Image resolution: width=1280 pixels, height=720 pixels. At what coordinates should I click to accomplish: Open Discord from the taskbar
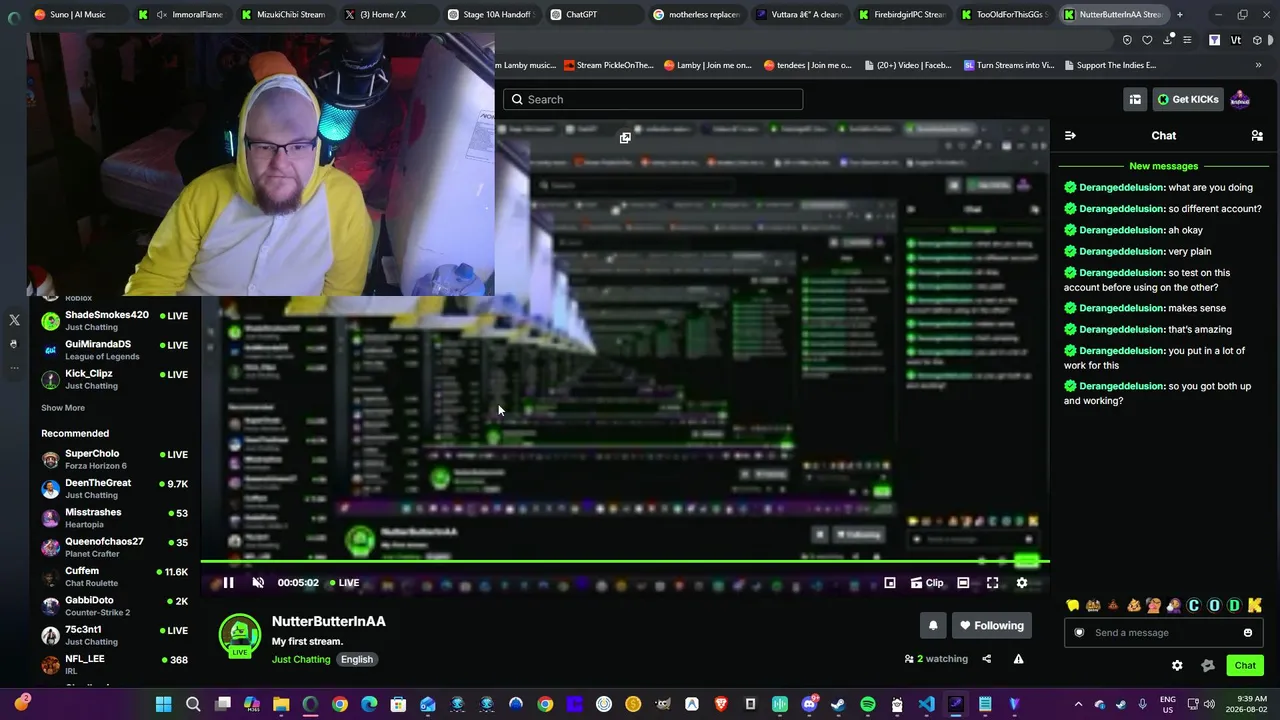(810, 704)
